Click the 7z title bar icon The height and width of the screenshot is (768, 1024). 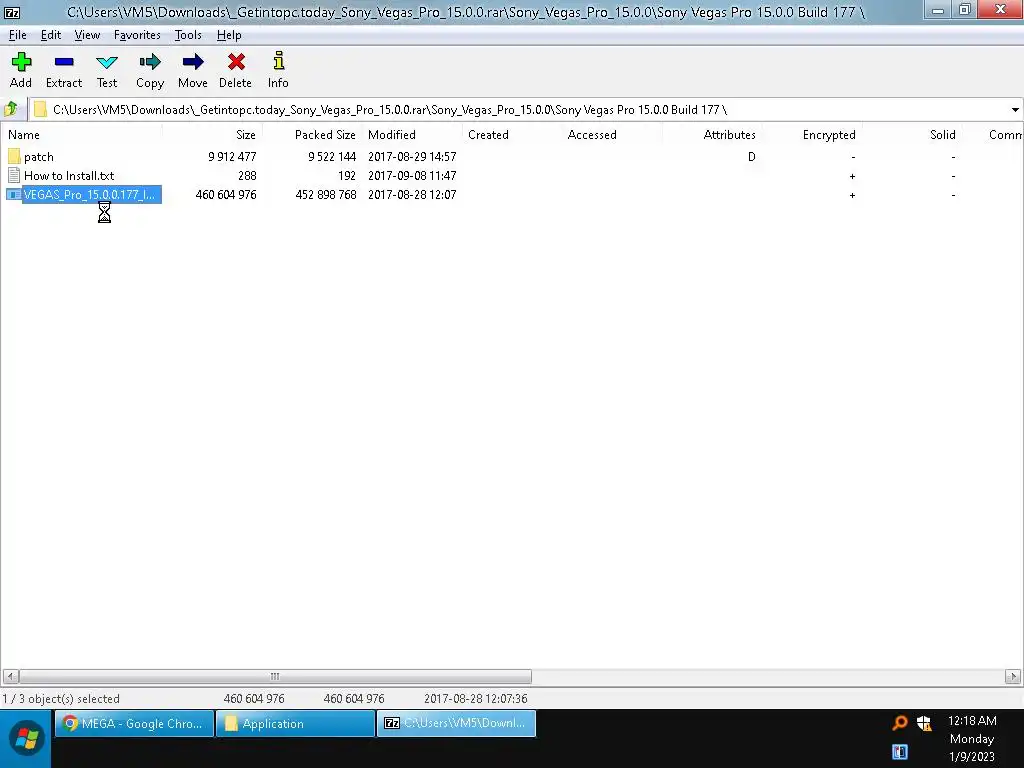(x=12, y=12)
